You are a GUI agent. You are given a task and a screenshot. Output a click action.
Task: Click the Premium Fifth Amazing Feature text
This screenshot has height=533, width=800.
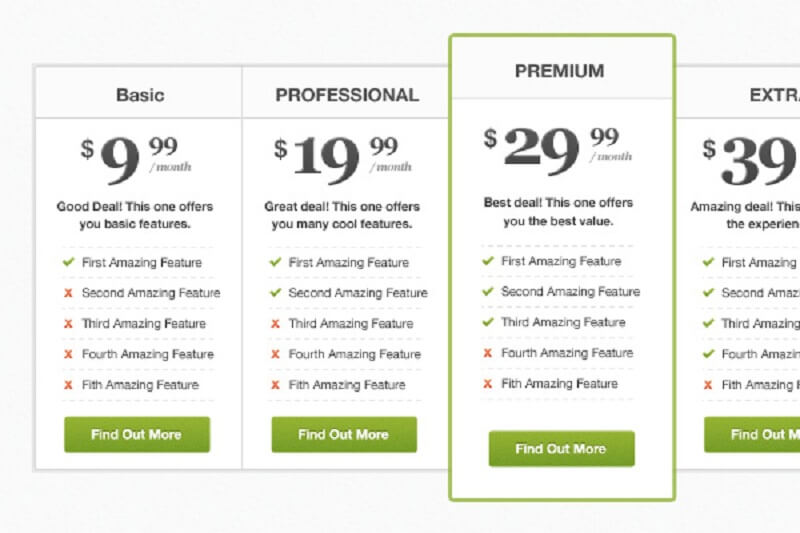pyautogui.click(x=559, y=384)
